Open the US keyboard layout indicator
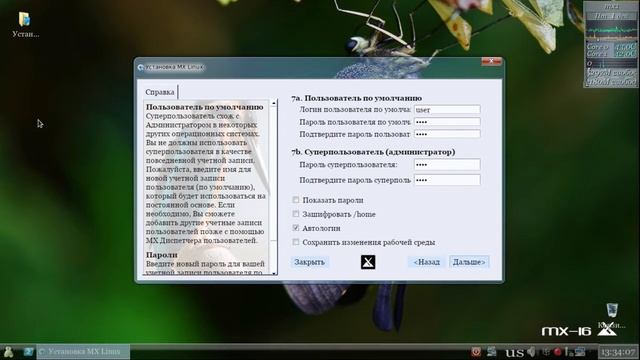 tap(514, 352)
